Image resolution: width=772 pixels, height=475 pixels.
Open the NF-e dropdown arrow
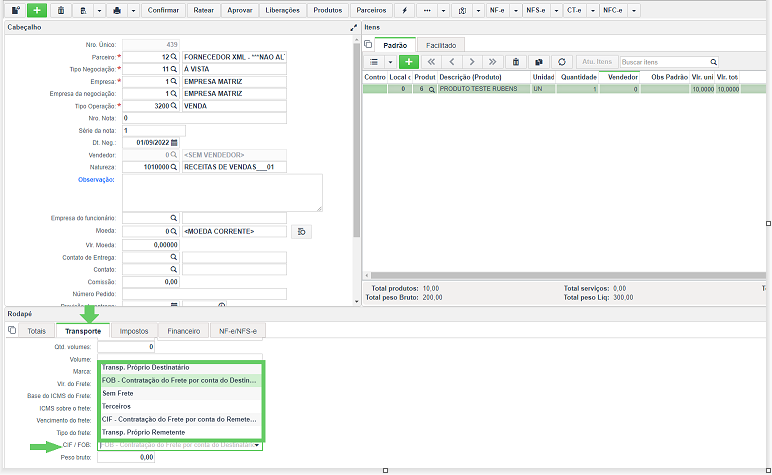(516, 10)
